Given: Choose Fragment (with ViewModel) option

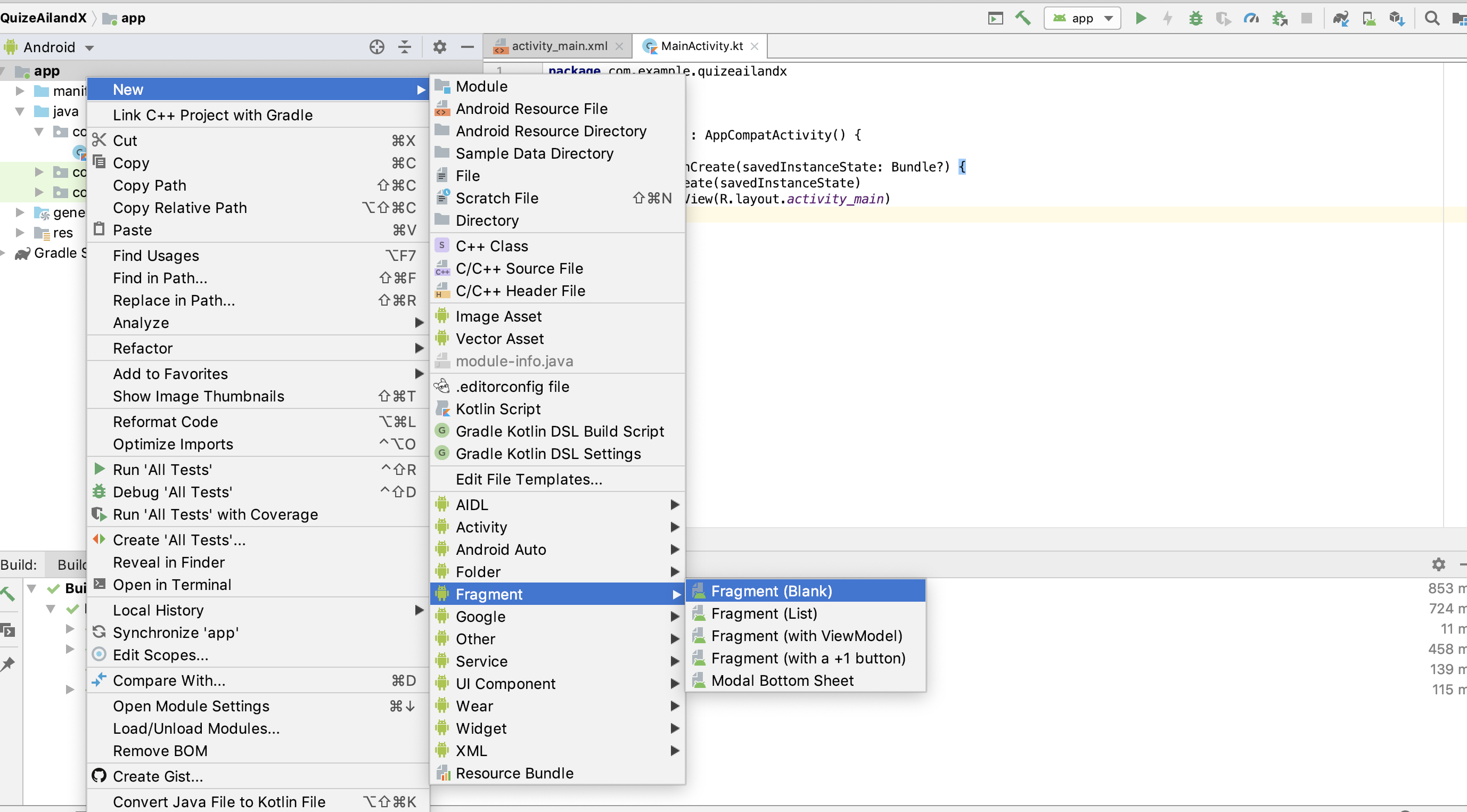Looking at the screenshot, I should [x=806, y=635].
